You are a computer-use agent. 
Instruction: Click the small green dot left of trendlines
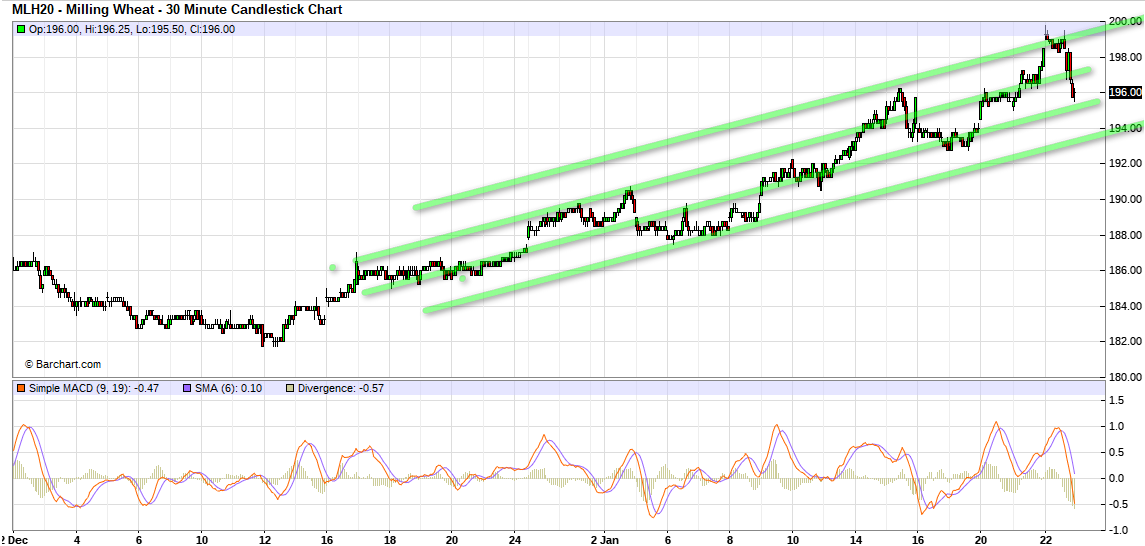click(333, 268)
